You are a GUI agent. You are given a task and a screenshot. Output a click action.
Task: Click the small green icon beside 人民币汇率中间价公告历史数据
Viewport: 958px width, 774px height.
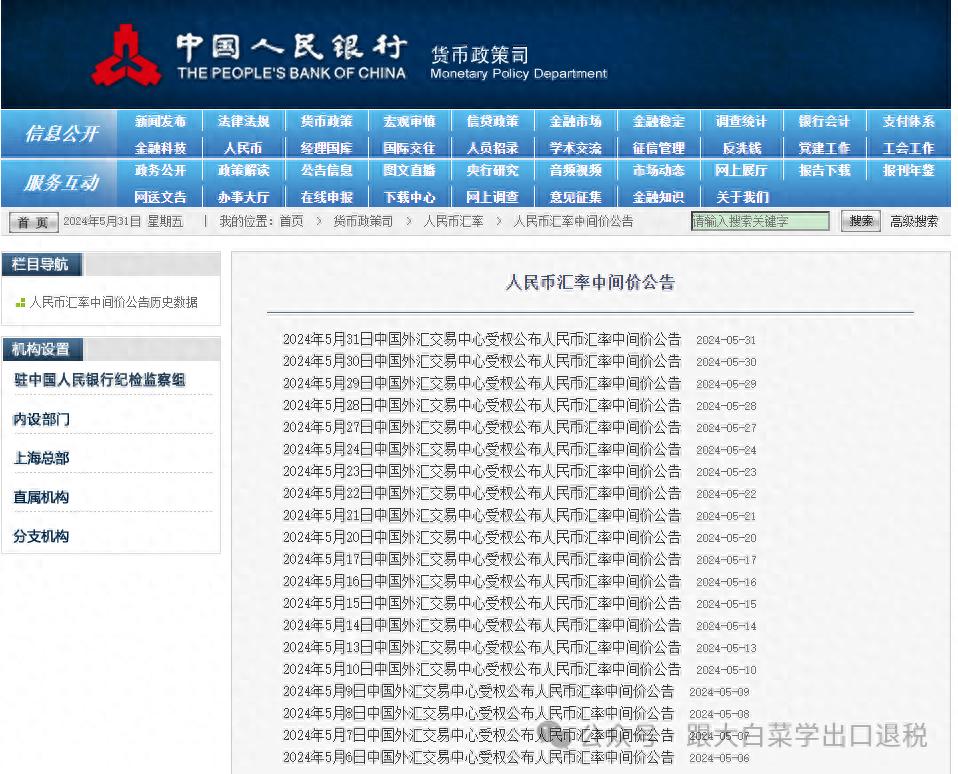(22, 303)
